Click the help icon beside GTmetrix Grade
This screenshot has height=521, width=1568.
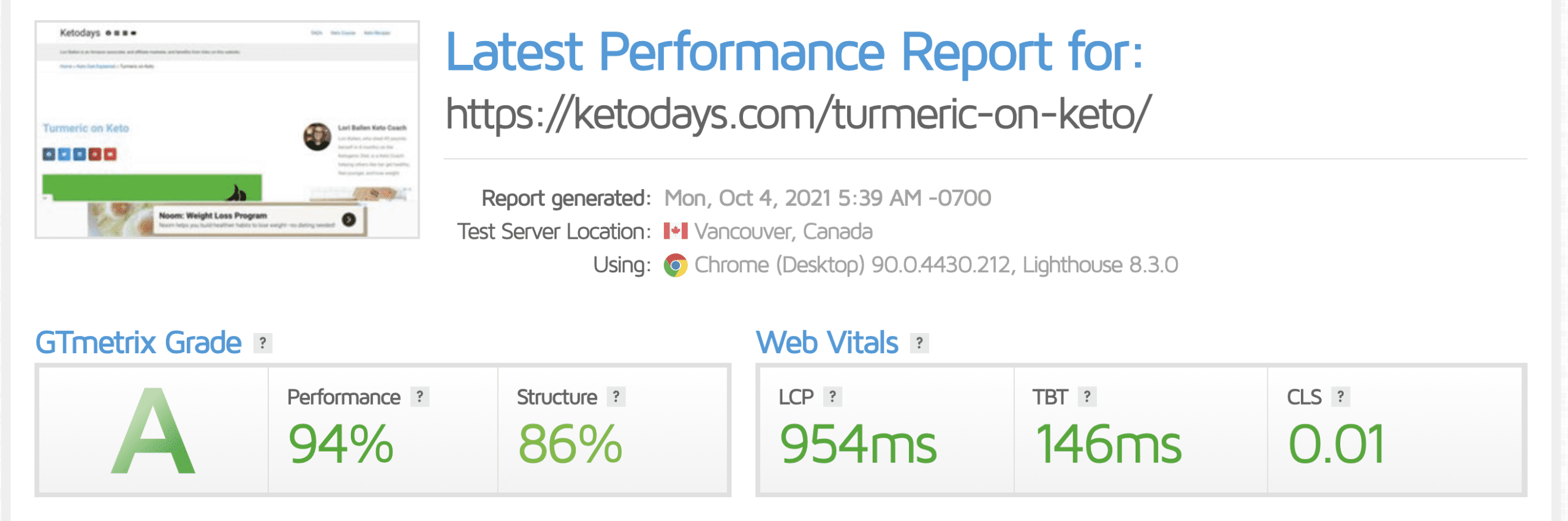263,343
